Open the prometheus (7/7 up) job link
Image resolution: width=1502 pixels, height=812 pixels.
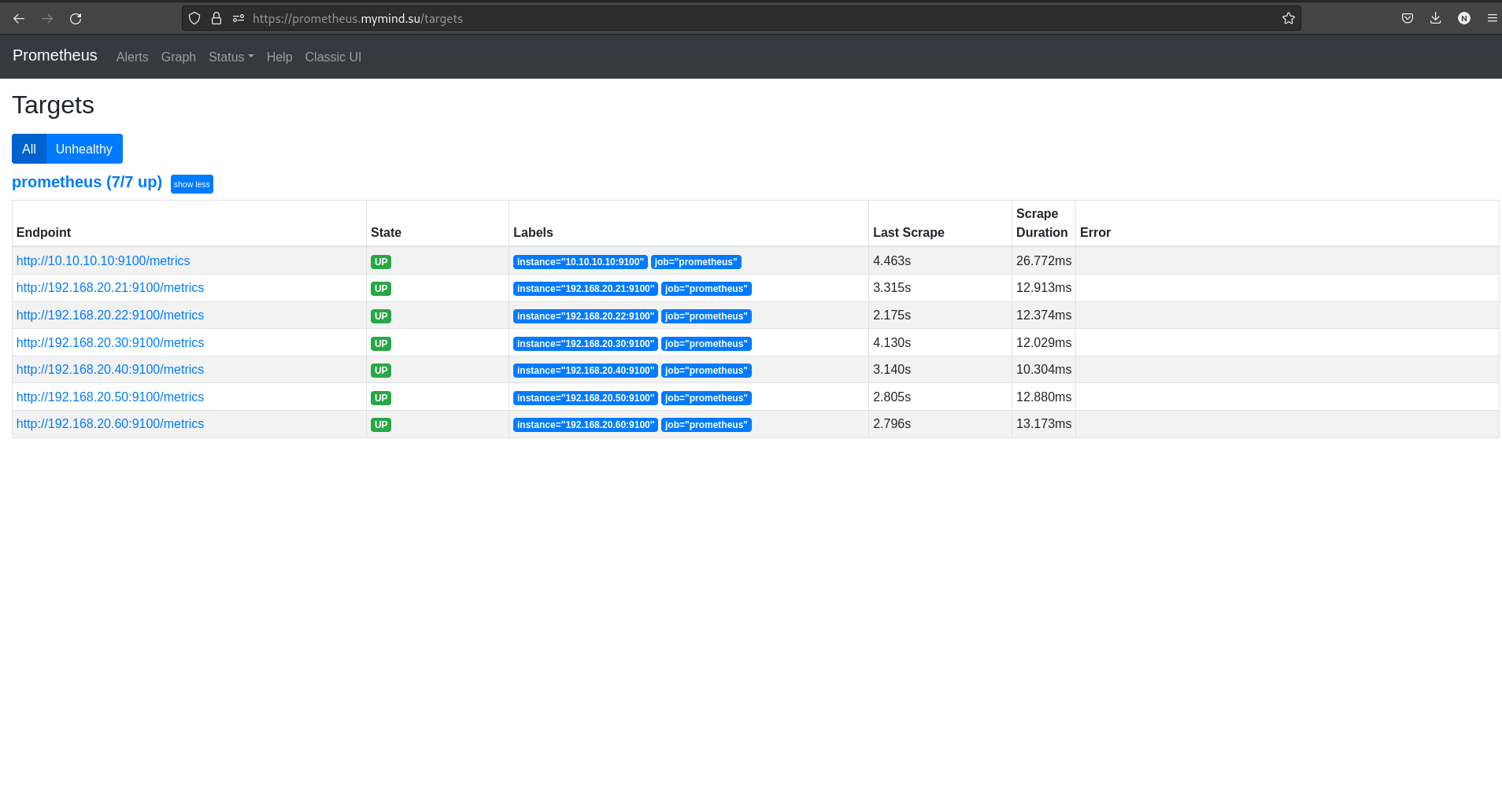(x=87, y=182)
